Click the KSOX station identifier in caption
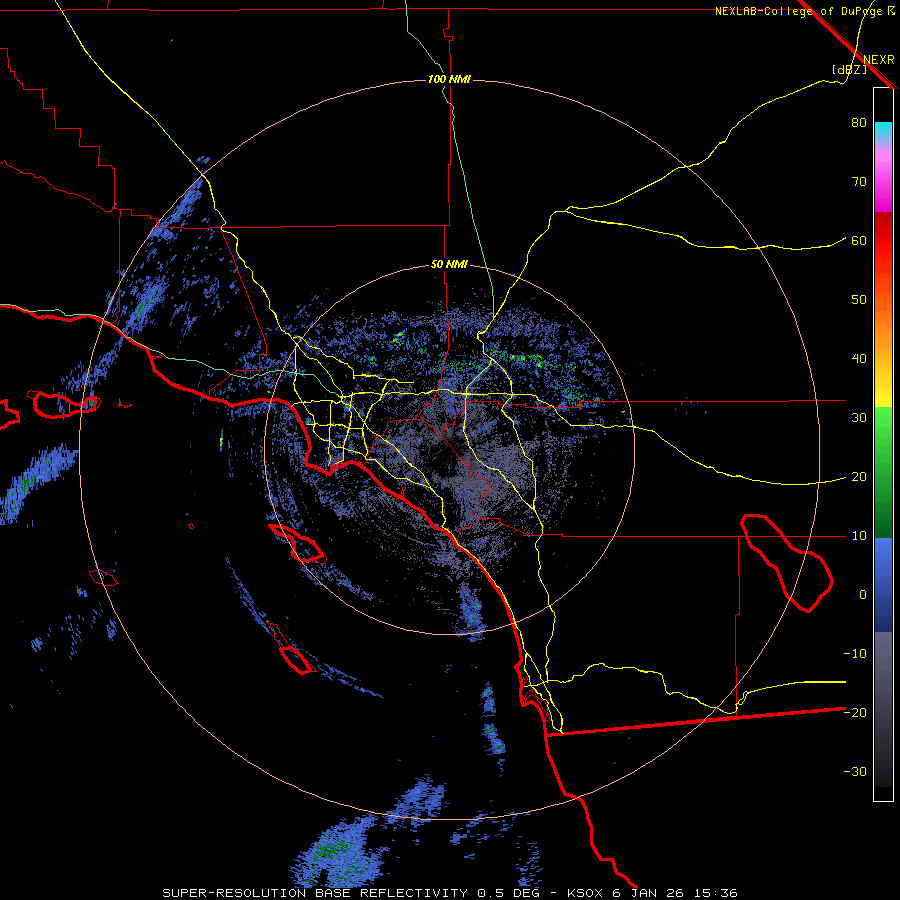Screen dimensions: 900x900 click(x=587, y=893)
